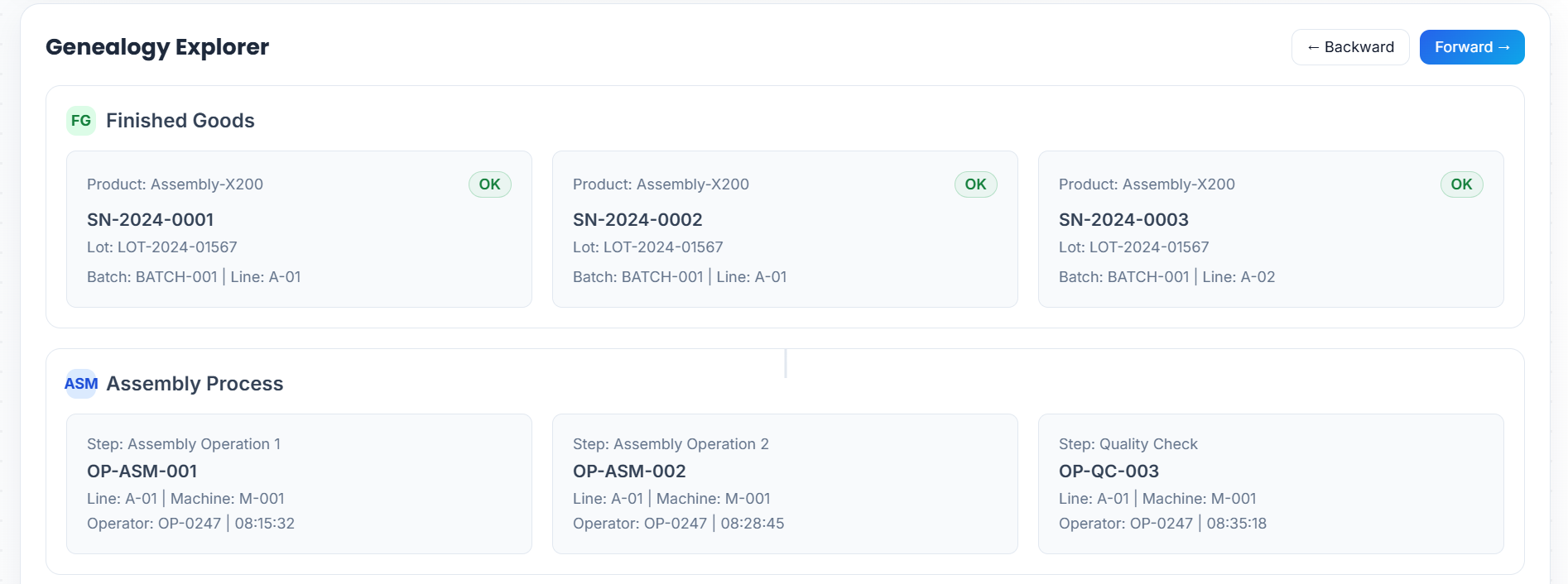Click Step: Assembly Operation 1 label
Image resolution: width=1568 pixels, height=584 pixels.
tap(184, 444)
